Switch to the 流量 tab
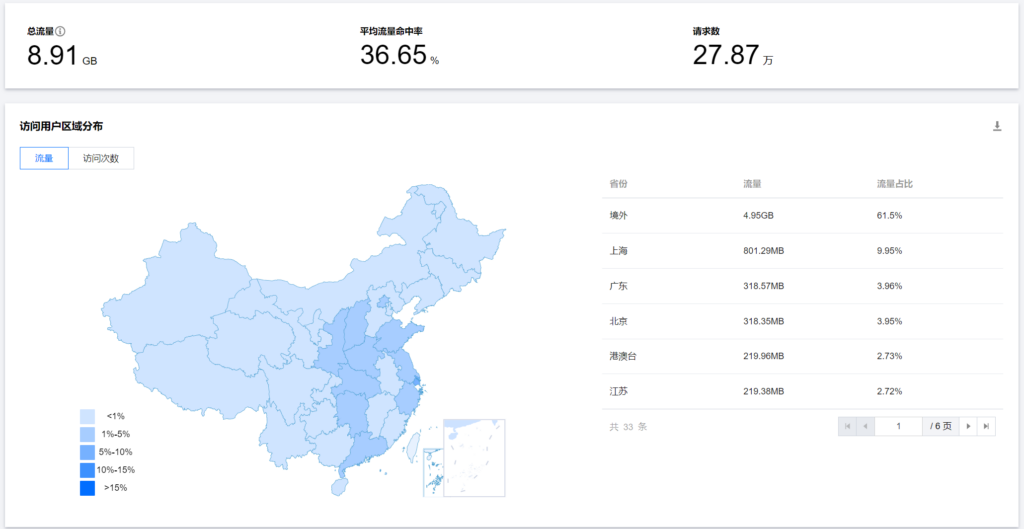The height and width of the screenshot is (529, 1024). [44, 158]
